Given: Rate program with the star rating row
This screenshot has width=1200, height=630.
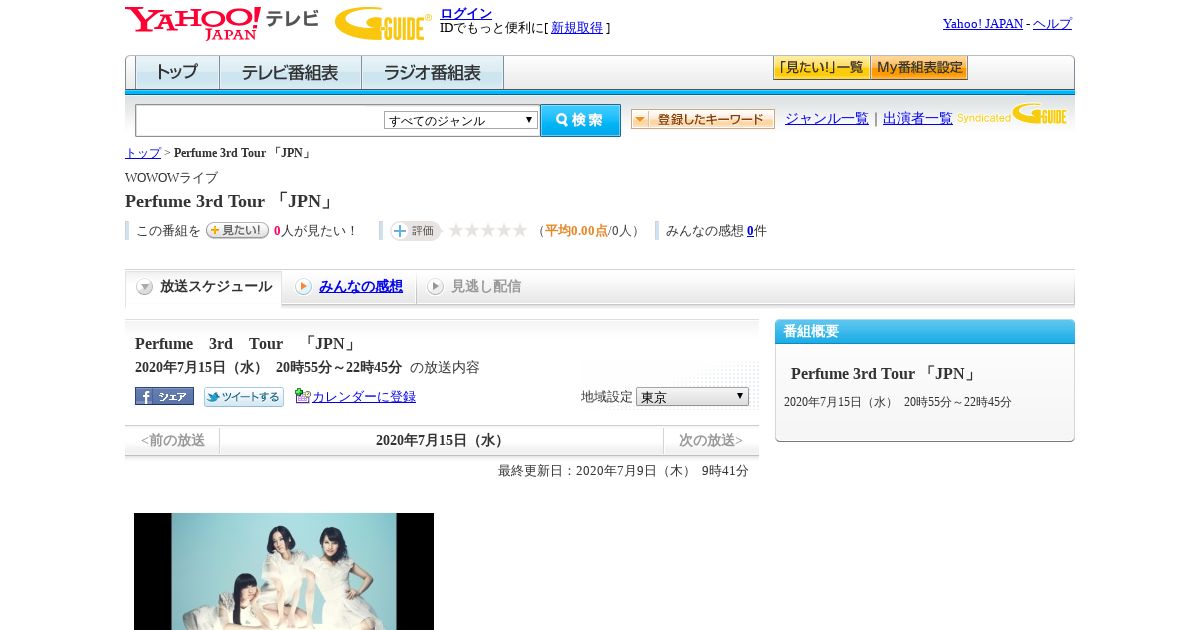Looking at the screenshot, I should (x=487, y=230).
